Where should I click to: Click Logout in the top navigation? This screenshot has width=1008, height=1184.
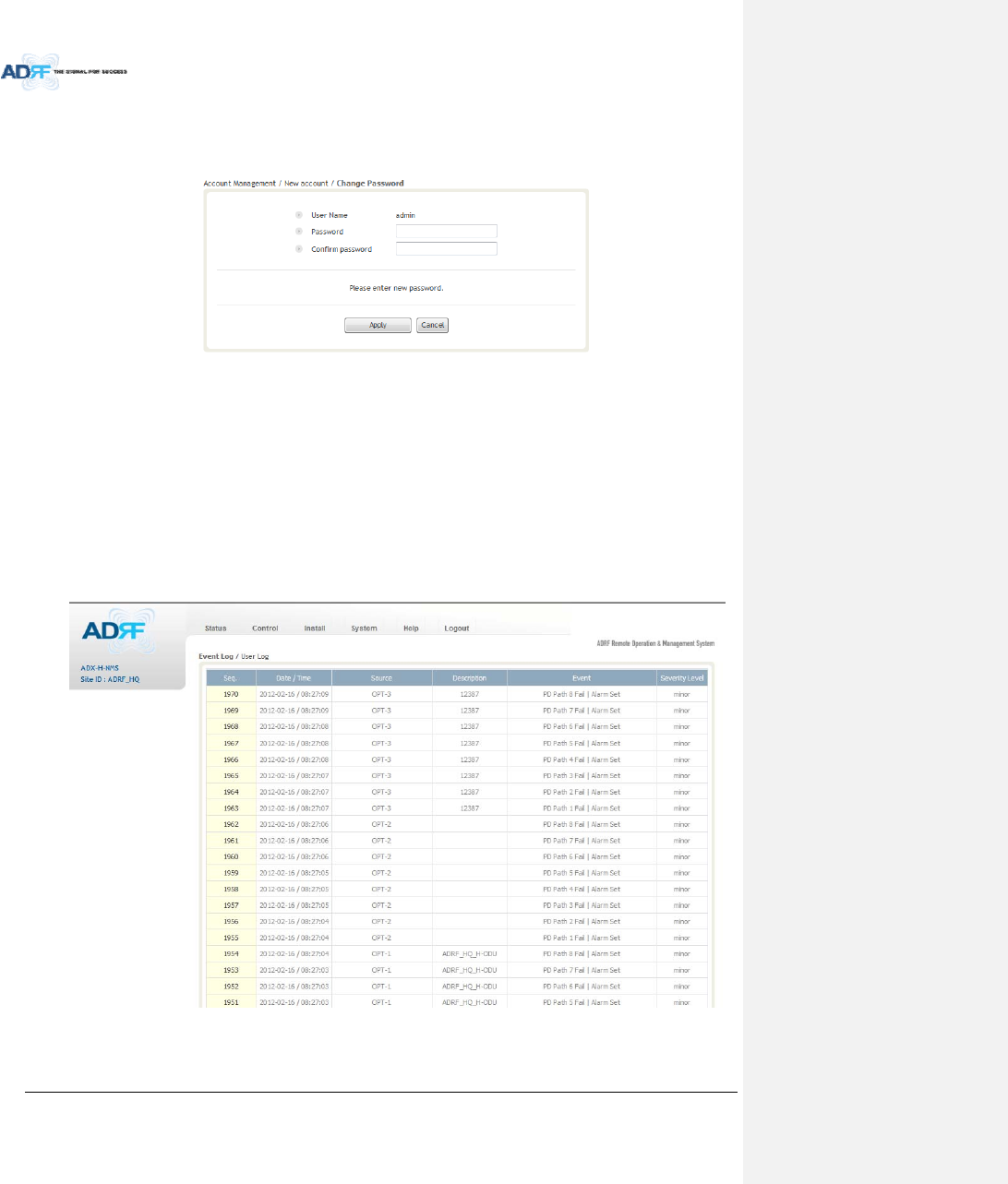click(457, 628)
